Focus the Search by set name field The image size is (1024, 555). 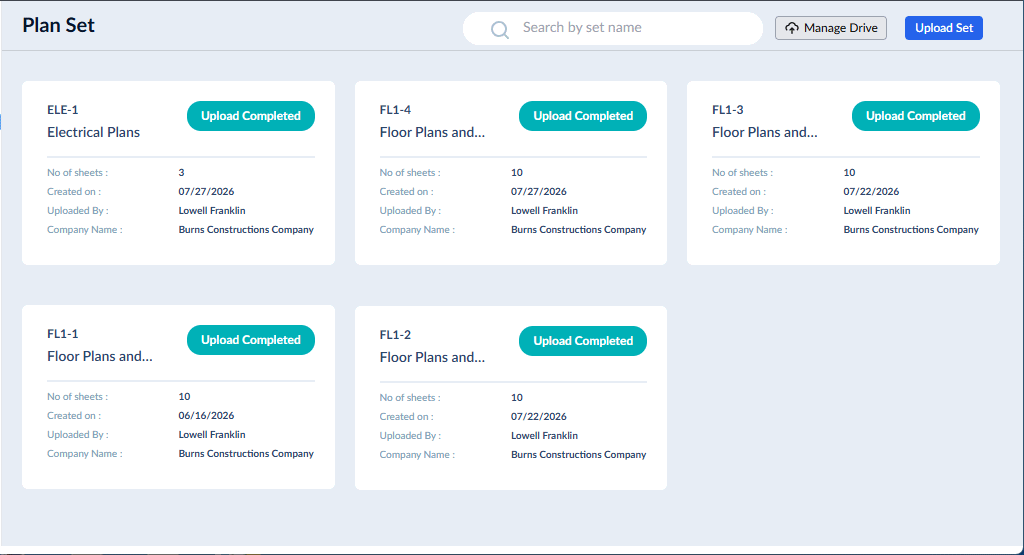click(613, 28)
